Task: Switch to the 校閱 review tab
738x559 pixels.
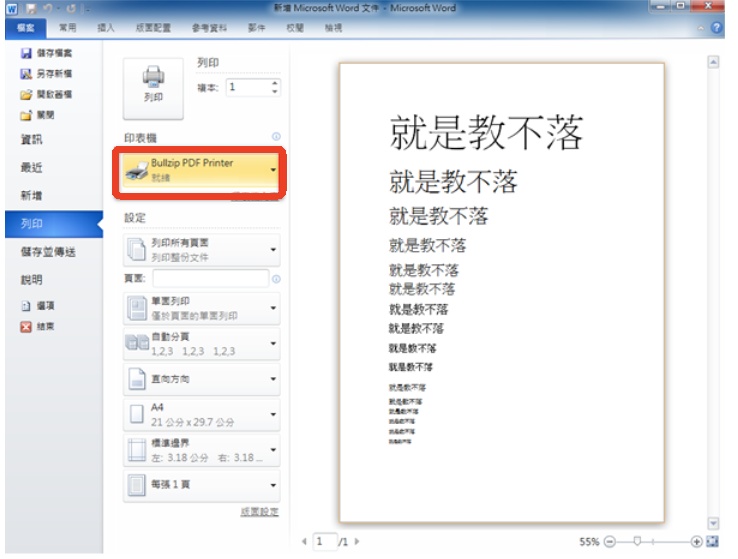Action: click(295, 28)
